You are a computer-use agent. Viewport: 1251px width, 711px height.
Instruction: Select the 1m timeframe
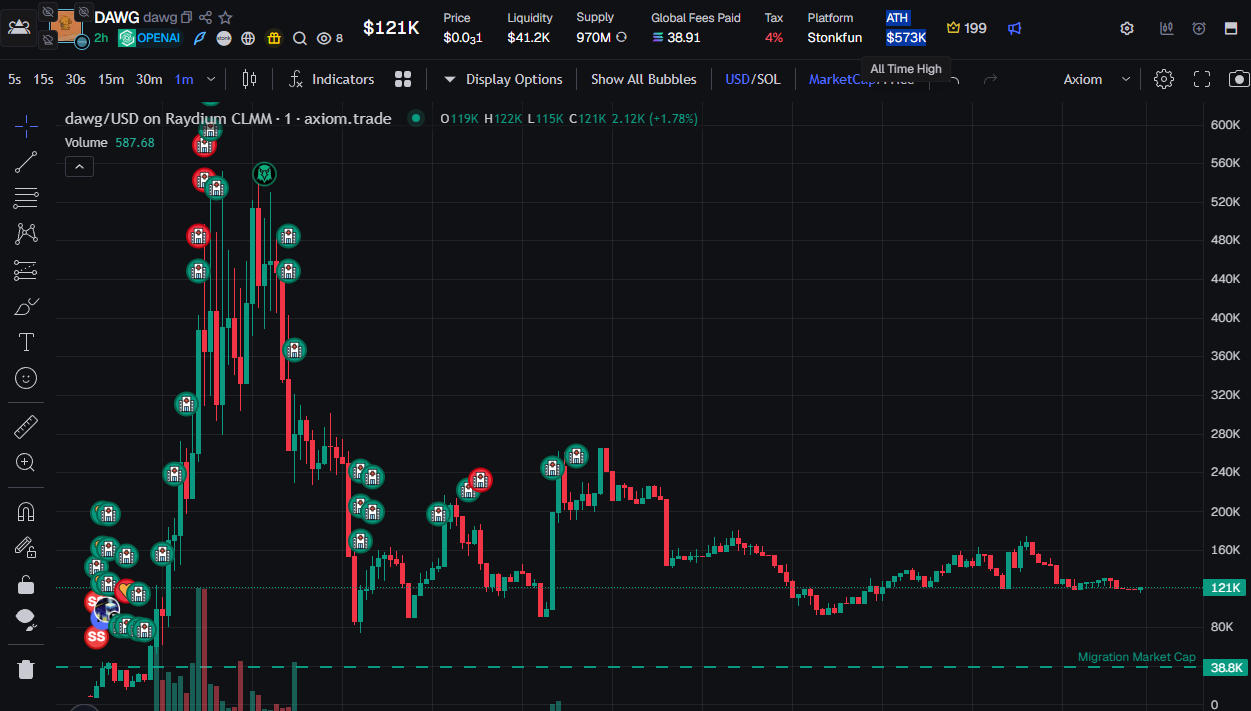(184, 79)
